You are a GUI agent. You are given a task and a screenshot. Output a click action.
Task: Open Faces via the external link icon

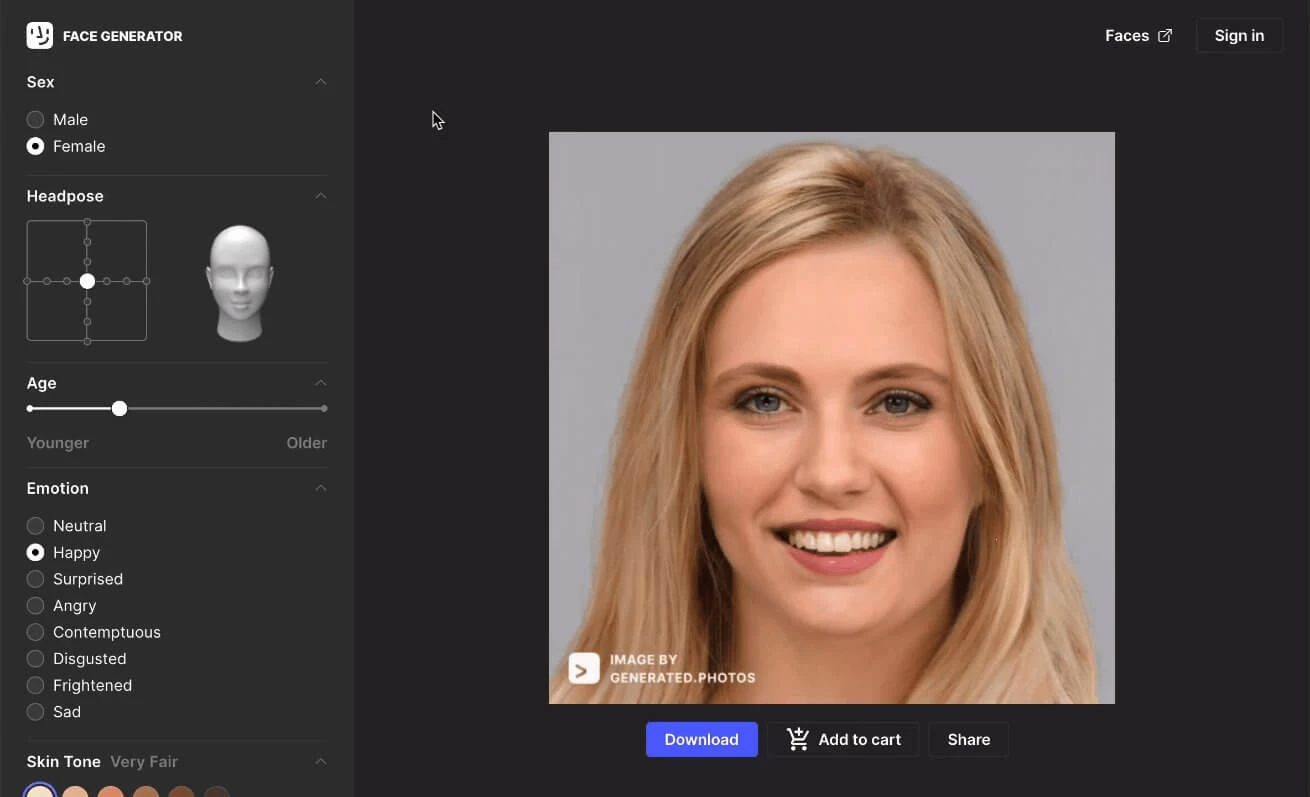tap(1164, 35)
